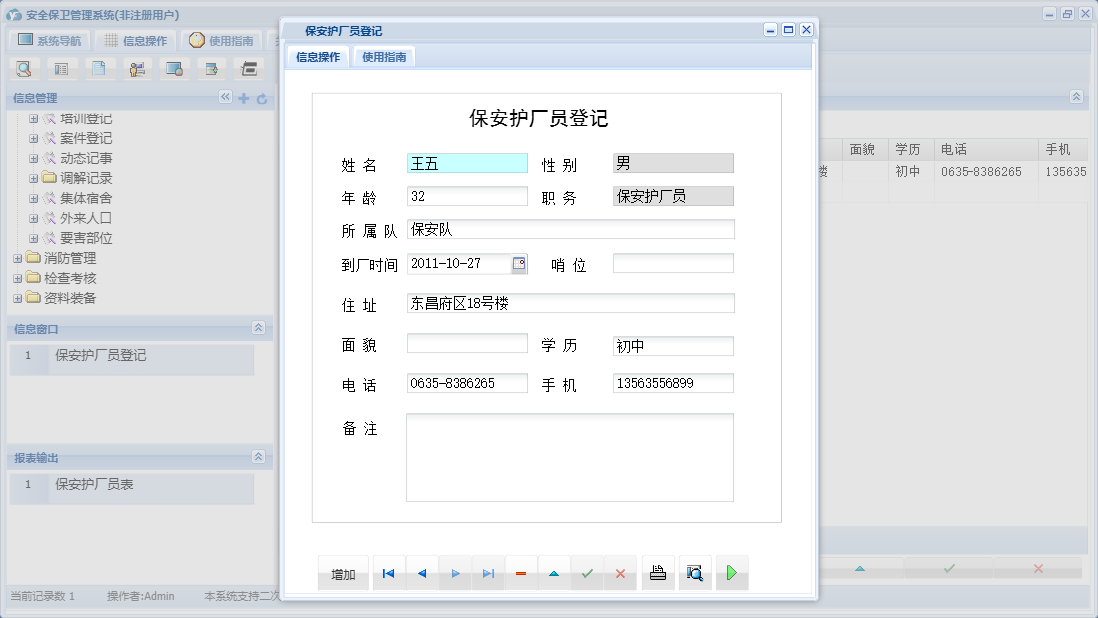Expand the 检查考核 folder node

(16, 278)
